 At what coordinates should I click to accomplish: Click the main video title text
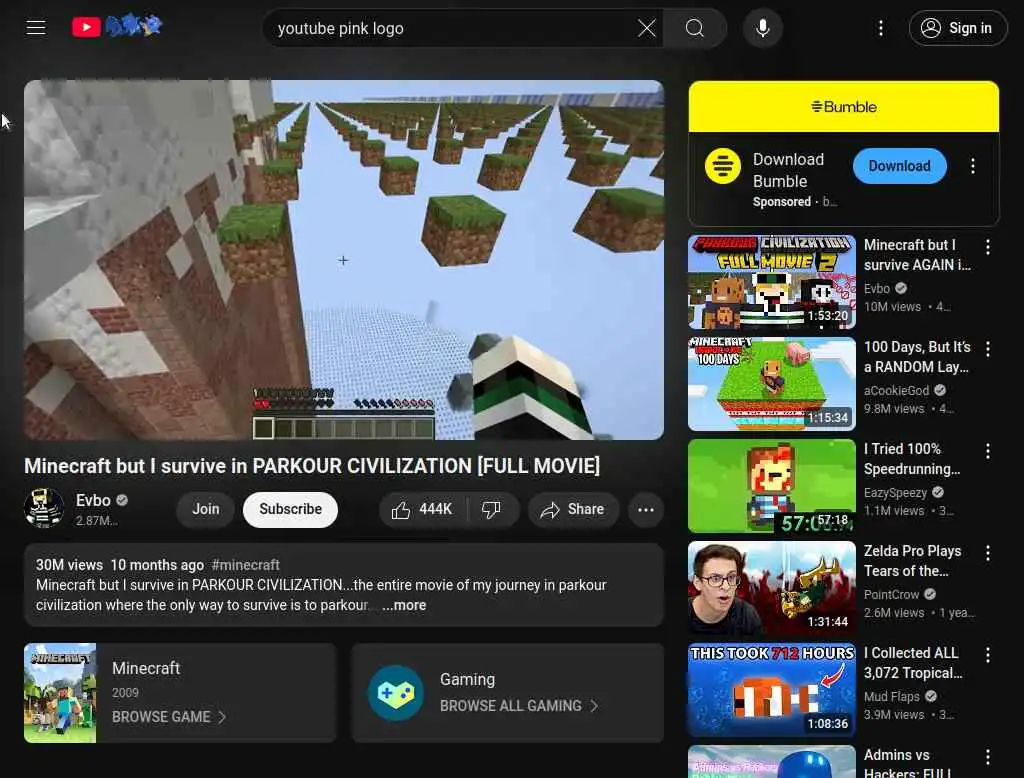[x=312, y=466]
